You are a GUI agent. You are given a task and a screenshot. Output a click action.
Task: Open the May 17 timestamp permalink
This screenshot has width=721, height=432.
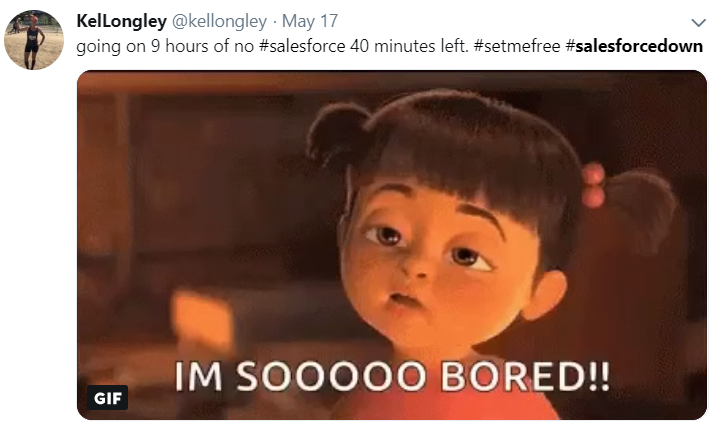310,21
